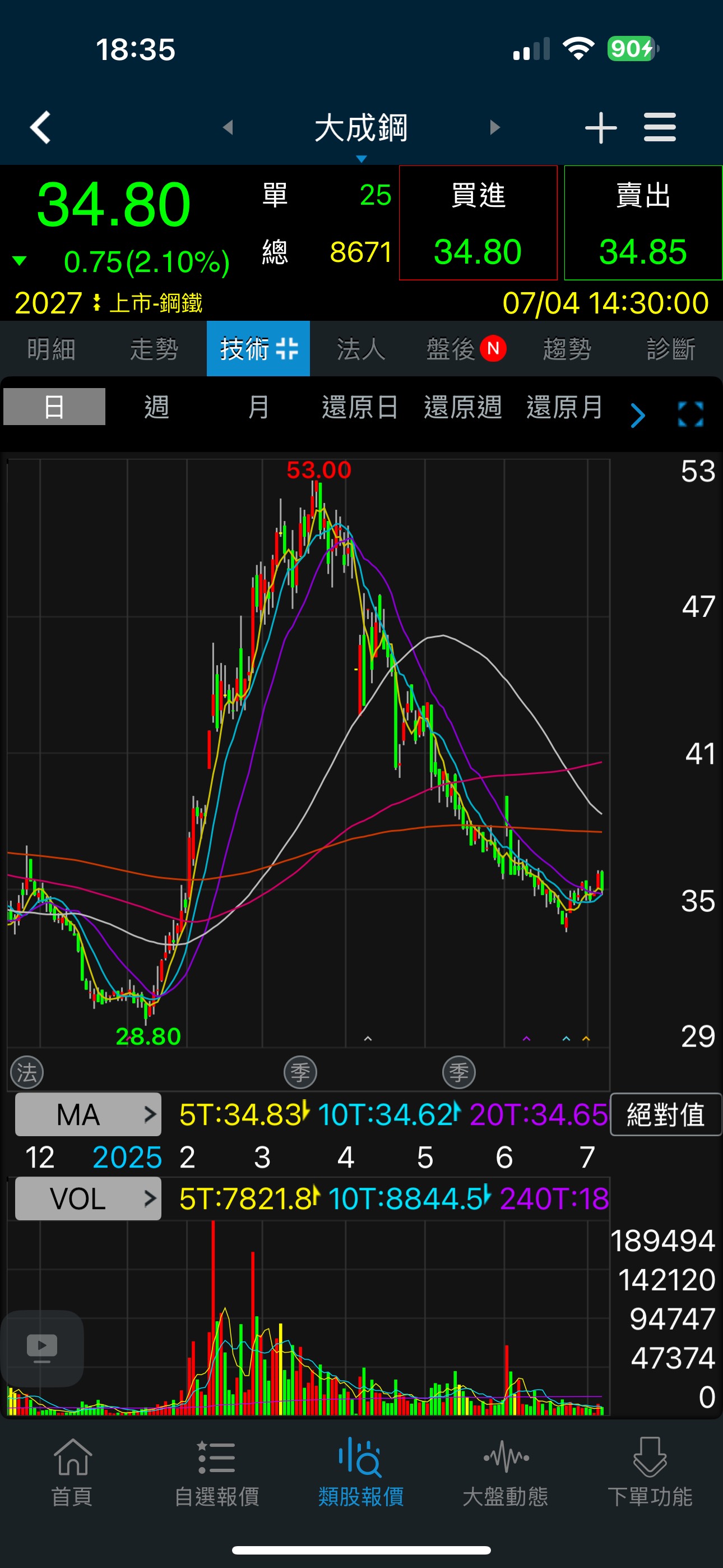
Task: Toggle the 絕對值 absolute value button
Action: click(666, 1114)
